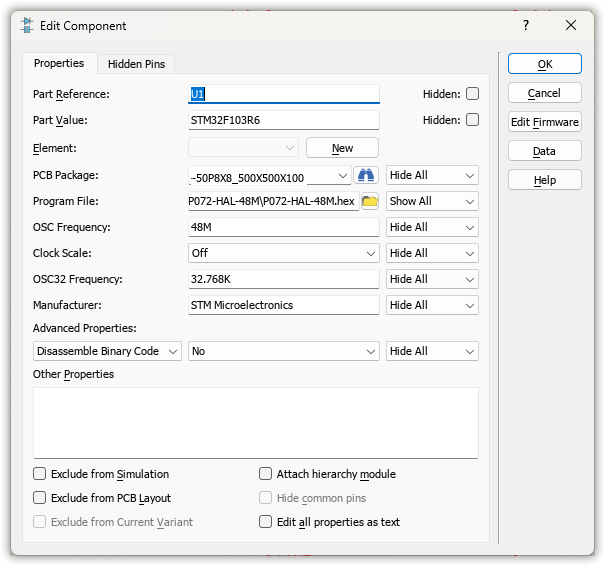Check Attach hierarchy module
Viewport: 605px width, 566px height.
click(265, 473)
